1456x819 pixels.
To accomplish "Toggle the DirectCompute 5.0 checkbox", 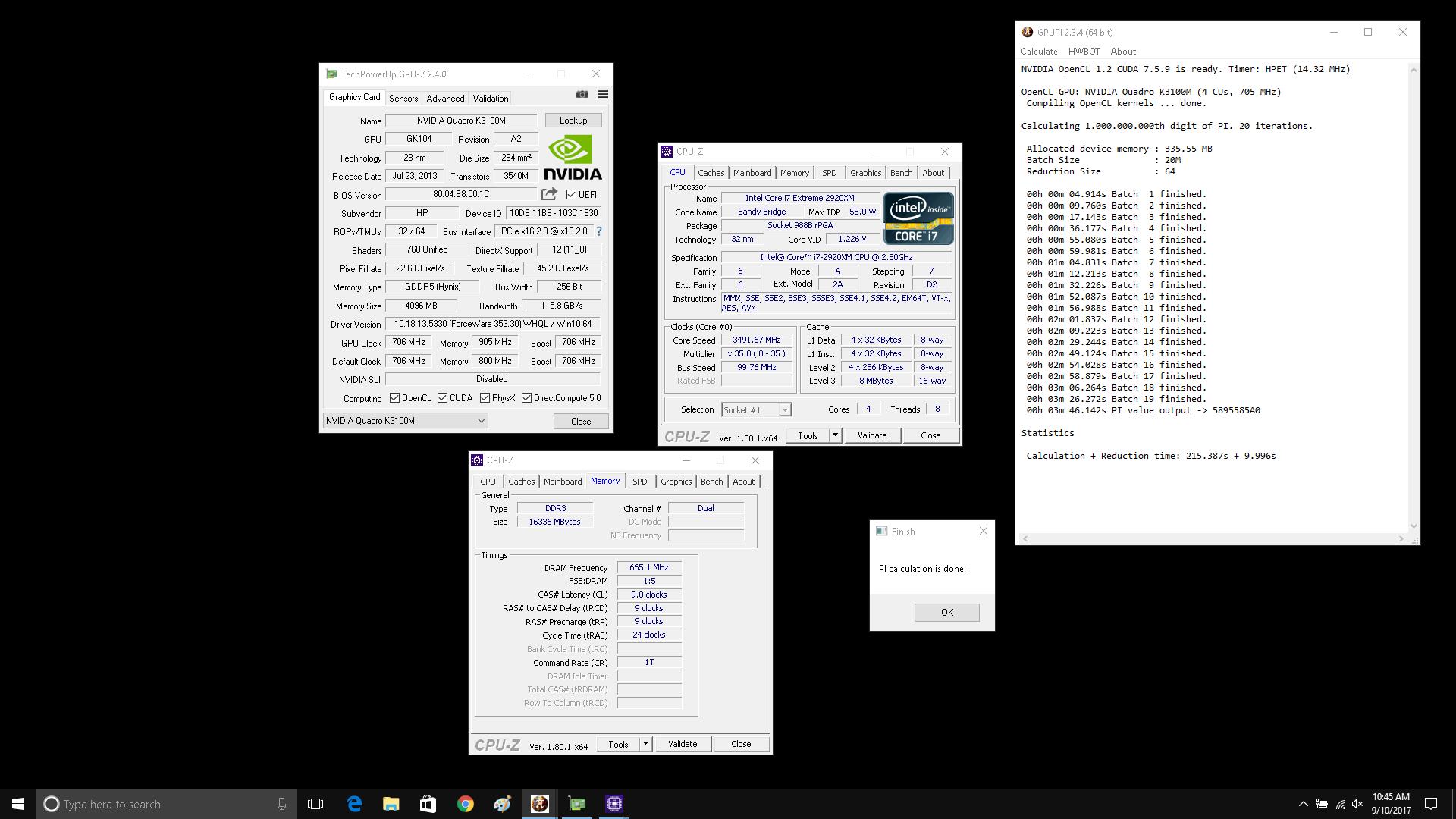I will coord(526,398).
